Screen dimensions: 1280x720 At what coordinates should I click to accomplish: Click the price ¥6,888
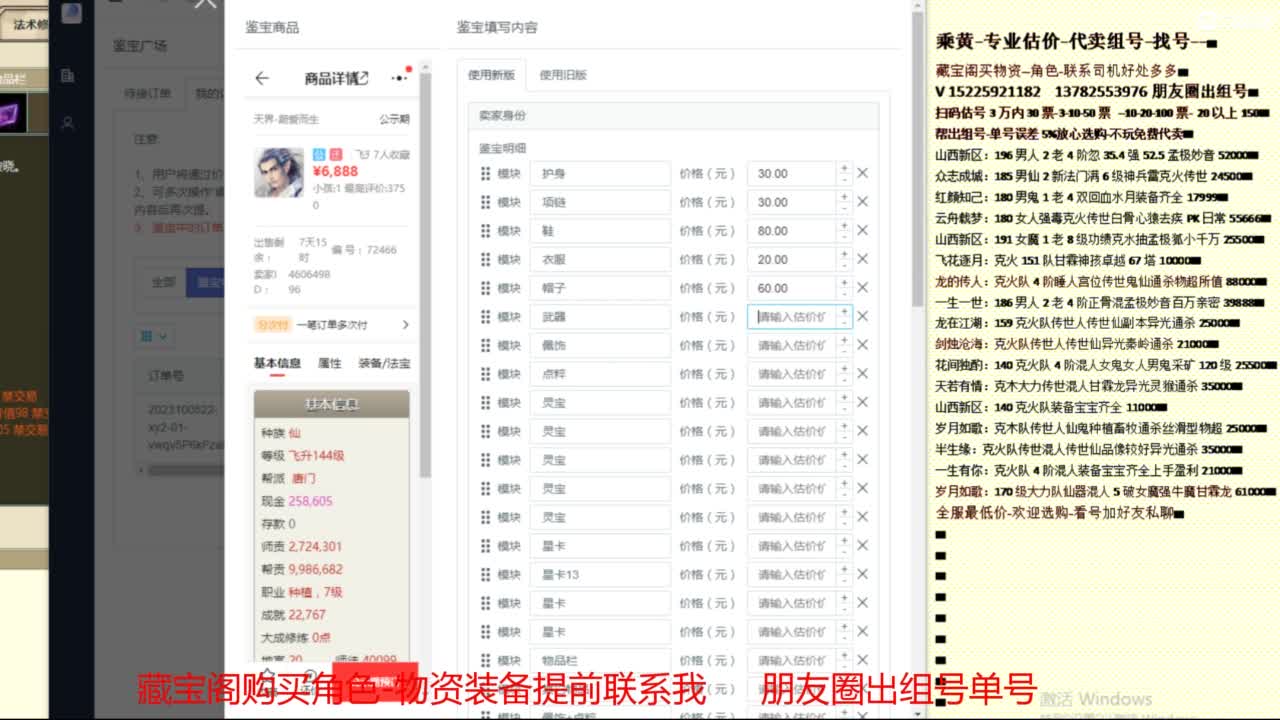[334, 171]
